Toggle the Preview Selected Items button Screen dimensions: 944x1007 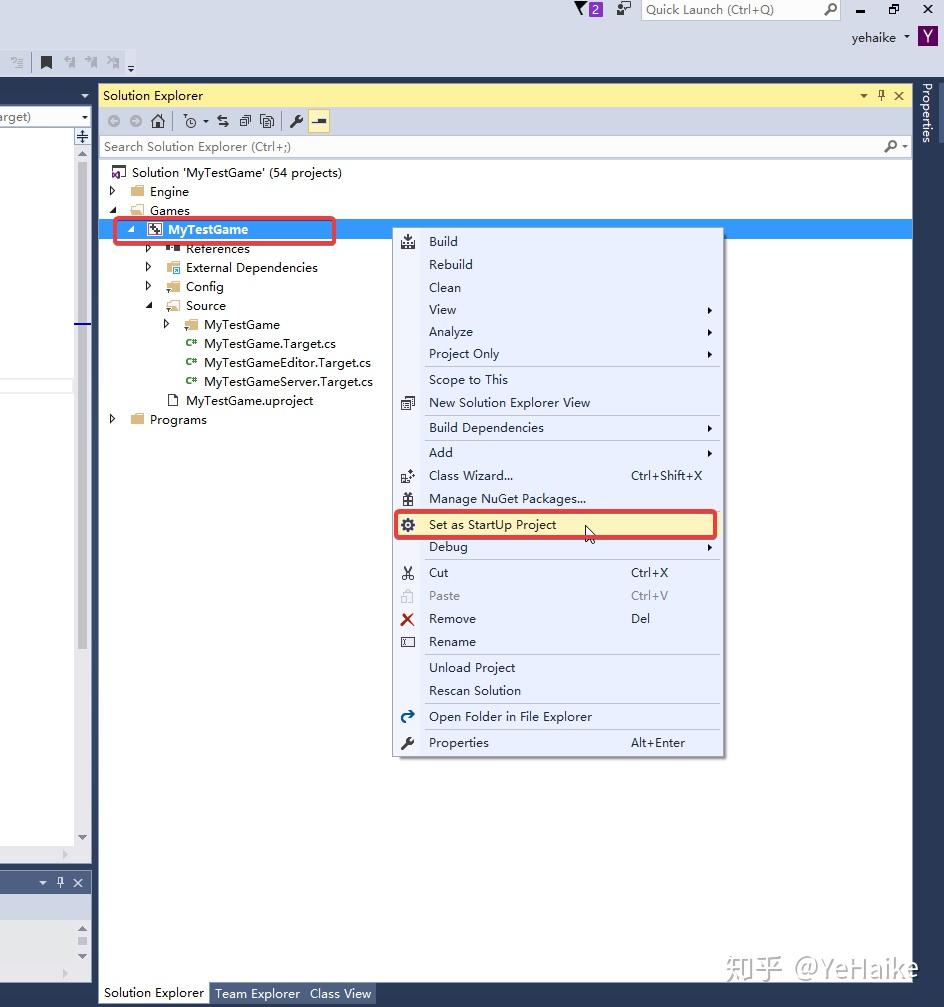(319, 121)
